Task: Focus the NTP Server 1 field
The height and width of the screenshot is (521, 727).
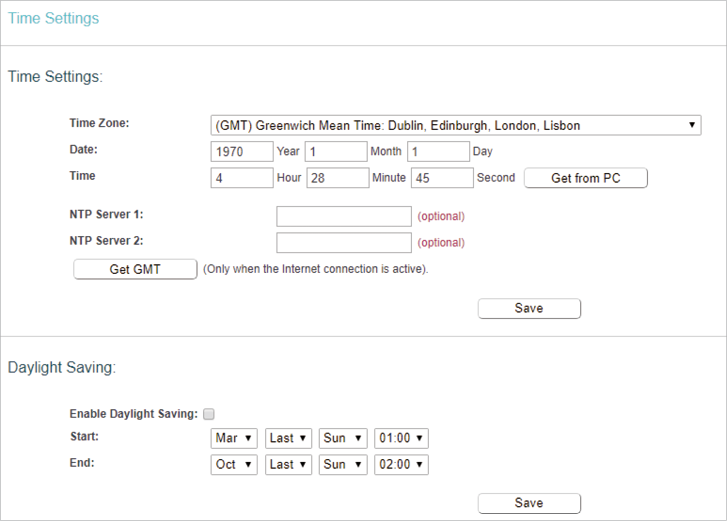Action: [344, 216]
